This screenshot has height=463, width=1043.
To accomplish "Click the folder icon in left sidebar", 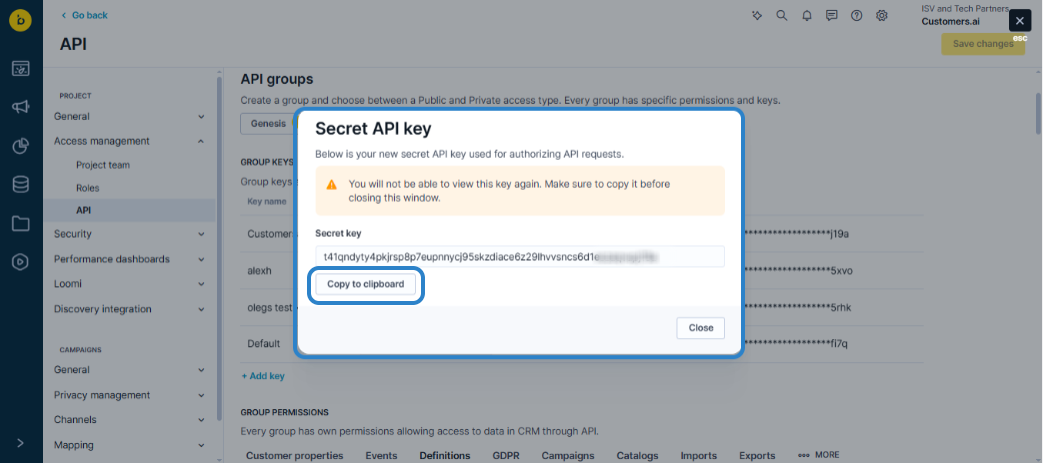I will click(x=20, y=223).
